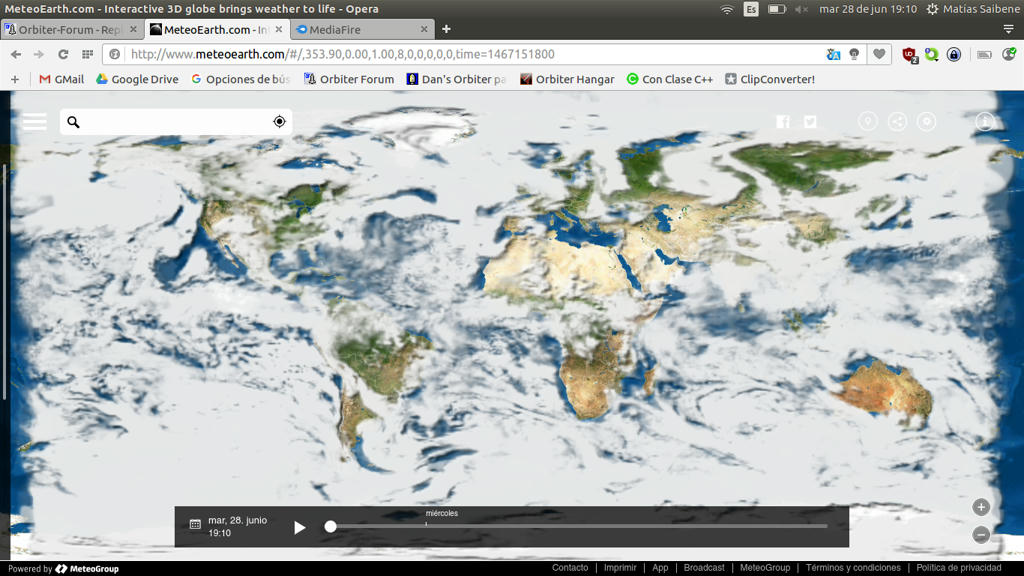The image size is (1024, 576).
Task: Click the Imprimir footer link
Action: pyautogui.click(x=620, y=568)
